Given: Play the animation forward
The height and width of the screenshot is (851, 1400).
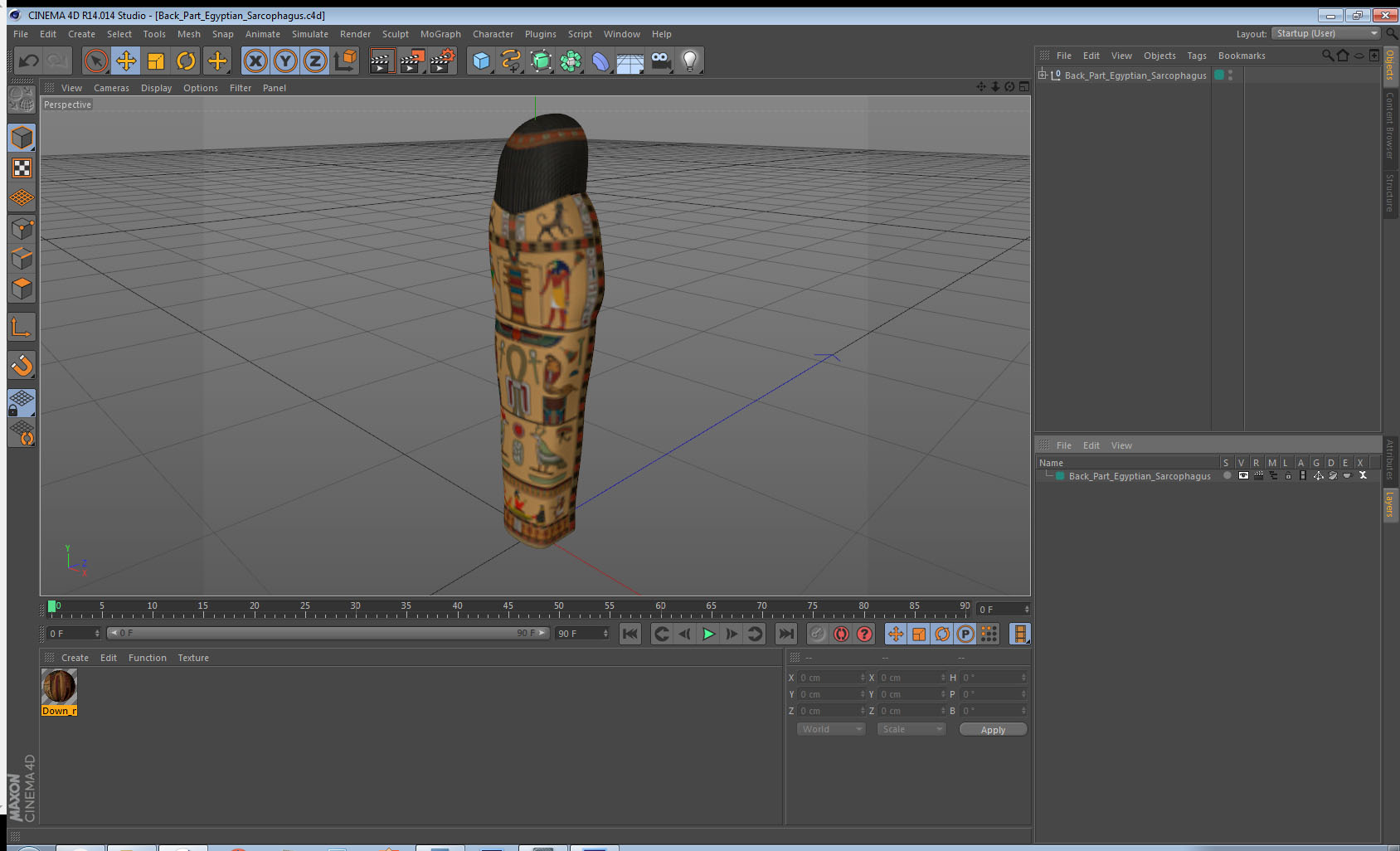Looking at the screenshot, I should click(x=708, y=634).
